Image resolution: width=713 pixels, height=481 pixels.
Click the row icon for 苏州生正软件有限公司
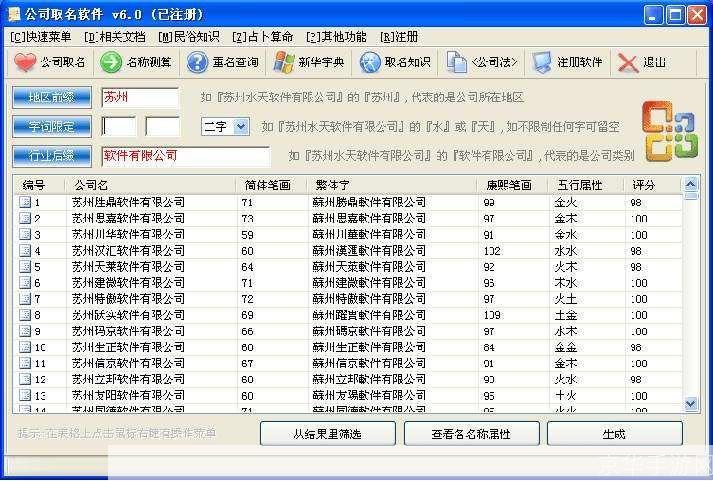pos(25,347)
